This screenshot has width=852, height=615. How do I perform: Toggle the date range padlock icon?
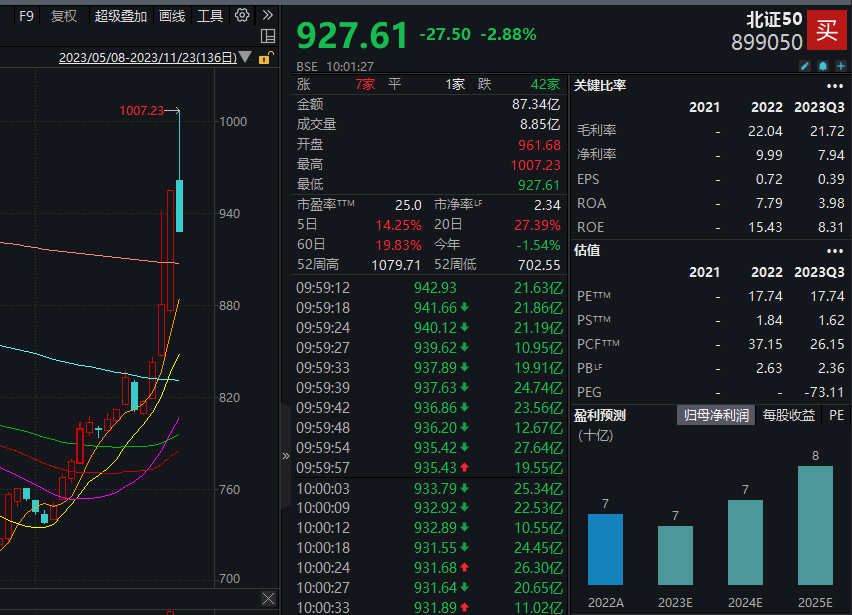pos(265,58)
